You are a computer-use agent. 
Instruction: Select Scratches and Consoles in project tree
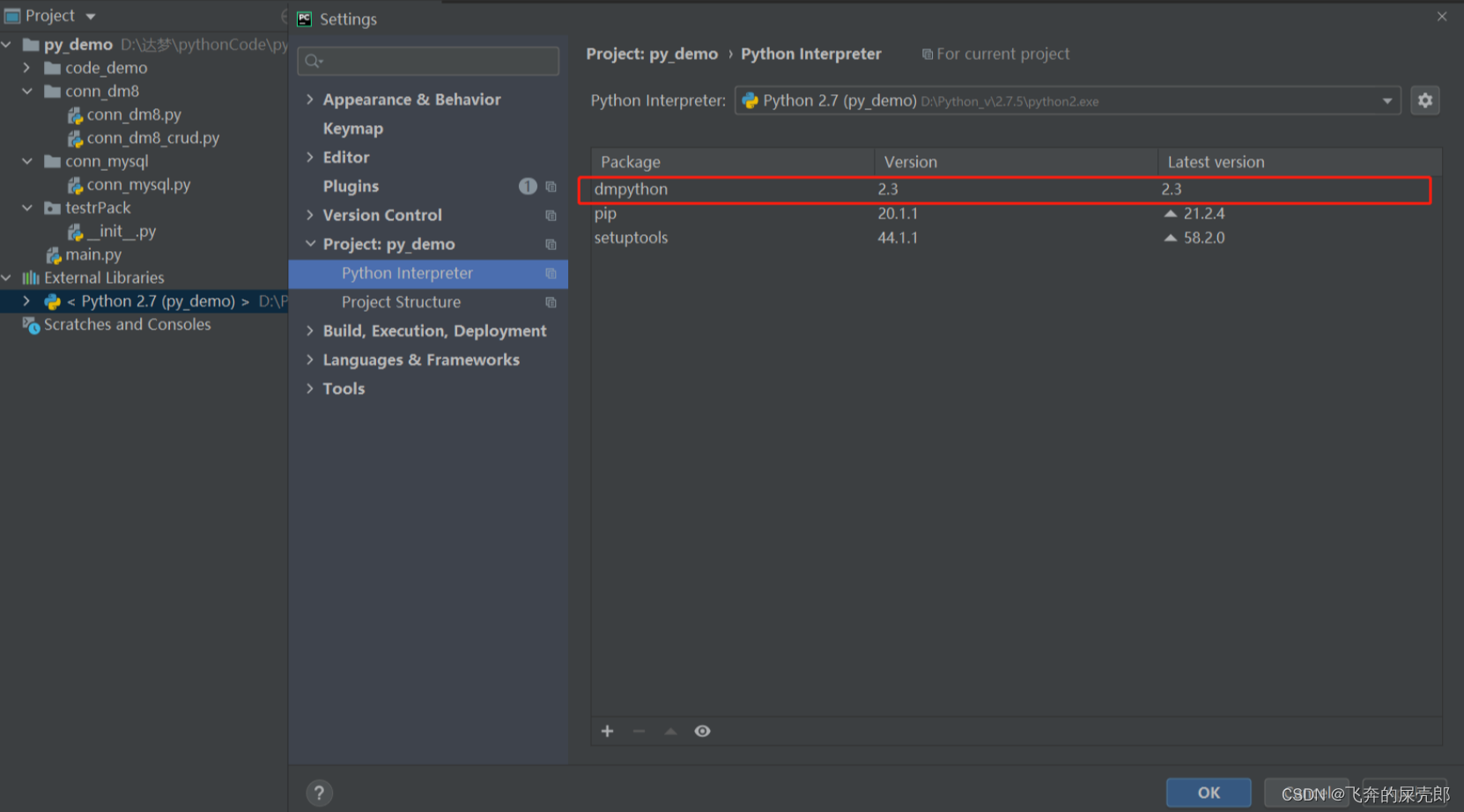[x=128, y=324]
